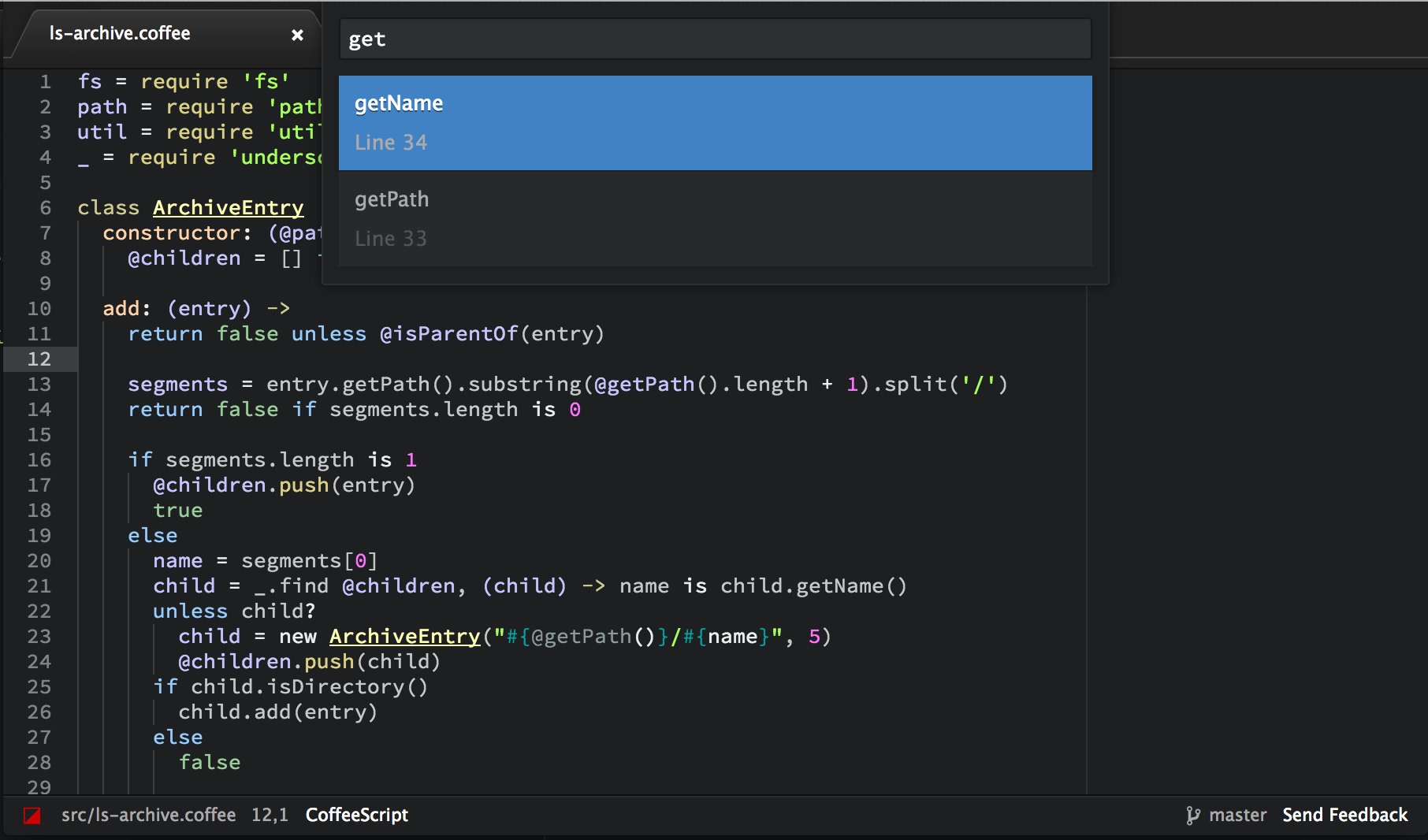
Task: Close the ls-archive.coffee tab
Action: (297, 35)
